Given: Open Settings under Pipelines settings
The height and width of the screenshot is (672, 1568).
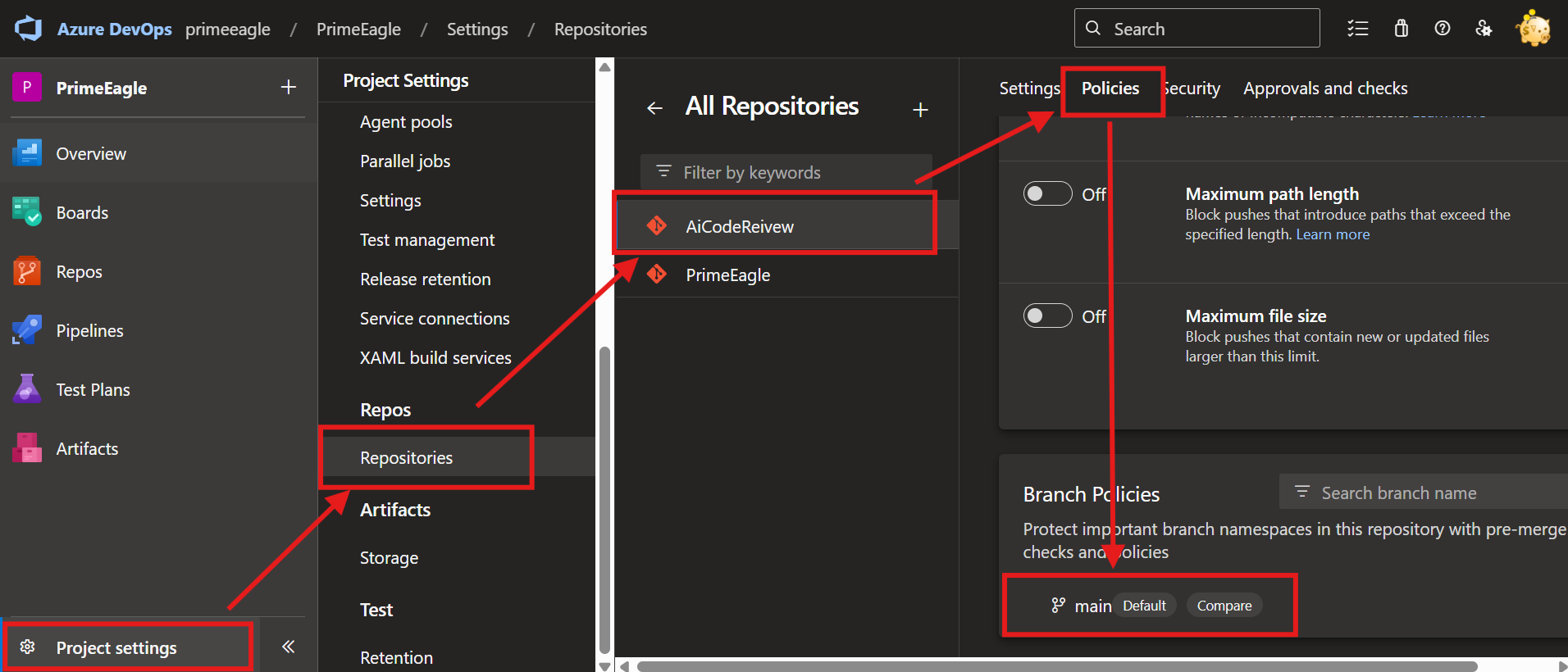Looking at the screenshot, I should point(390,200).
